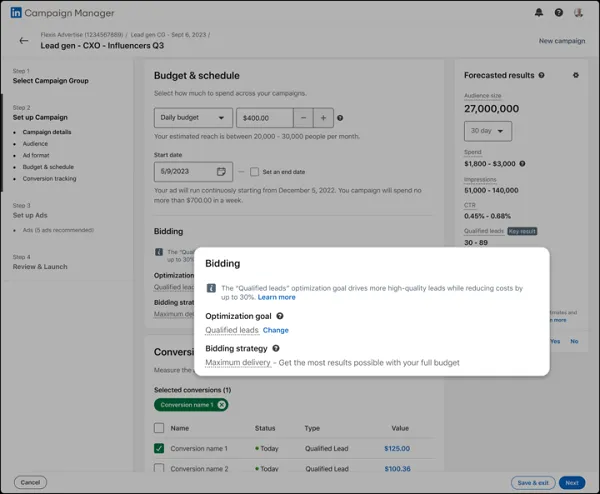Edit the $400.00 budget field
This screenshot has height=494, width=600.
[265, 118]
